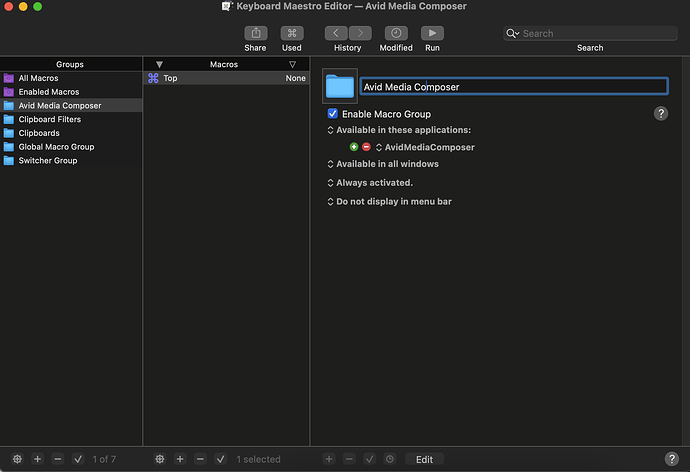Screen dimensions: 690x472
Task: Click the Edit button
Action: point(424,459)
